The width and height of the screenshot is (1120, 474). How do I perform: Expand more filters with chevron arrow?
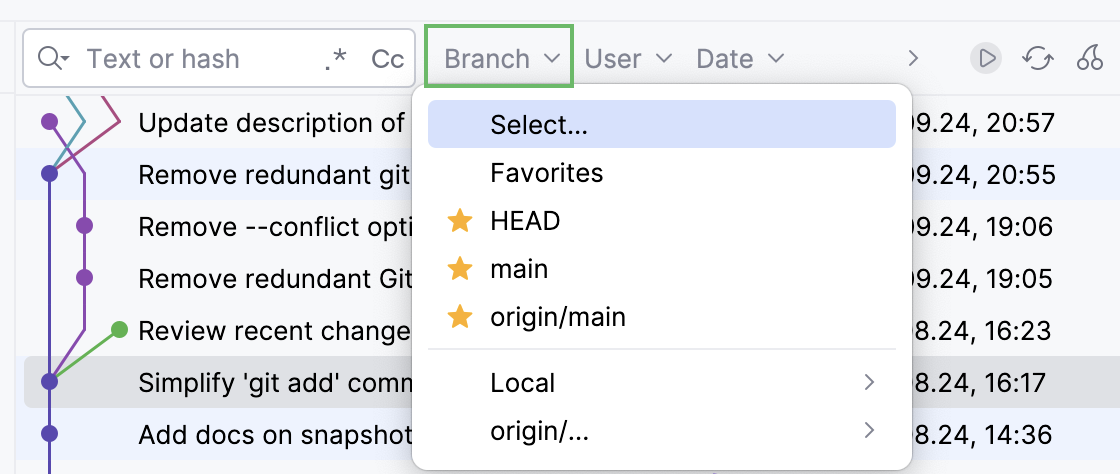pos(912,59)
